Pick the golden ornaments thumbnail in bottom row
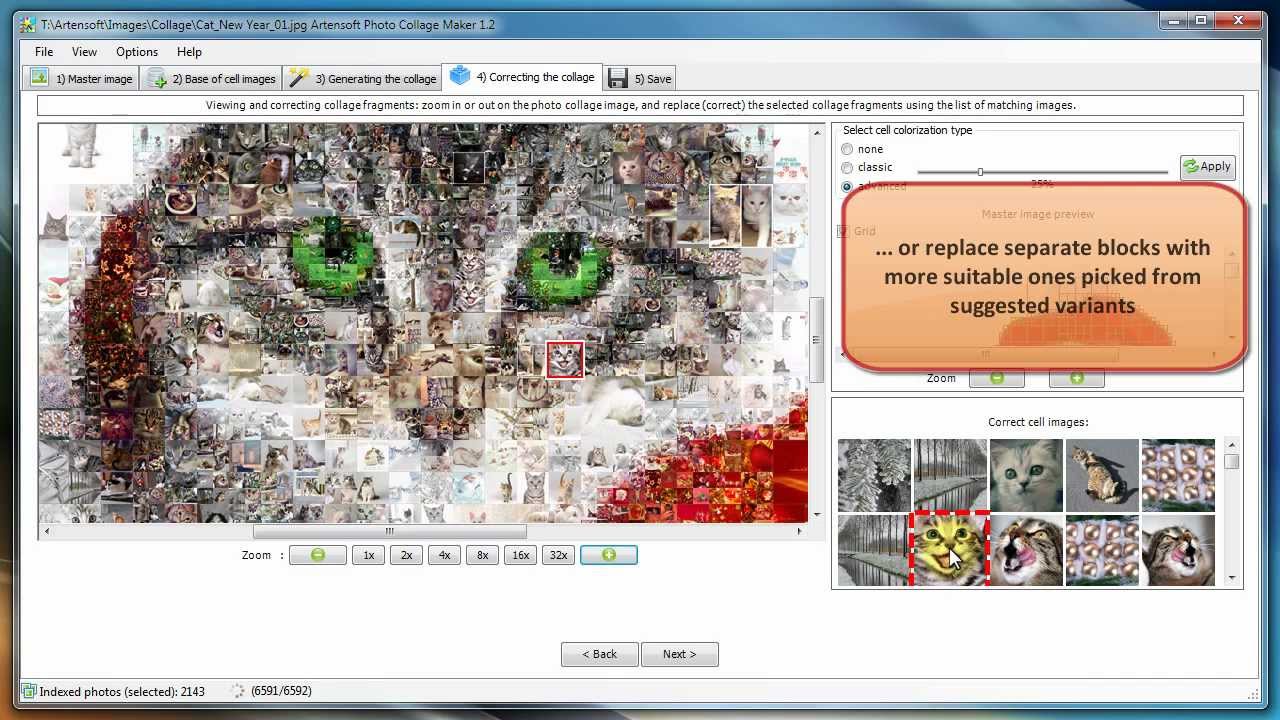 pyautogui.click(x=1102, y=550)
